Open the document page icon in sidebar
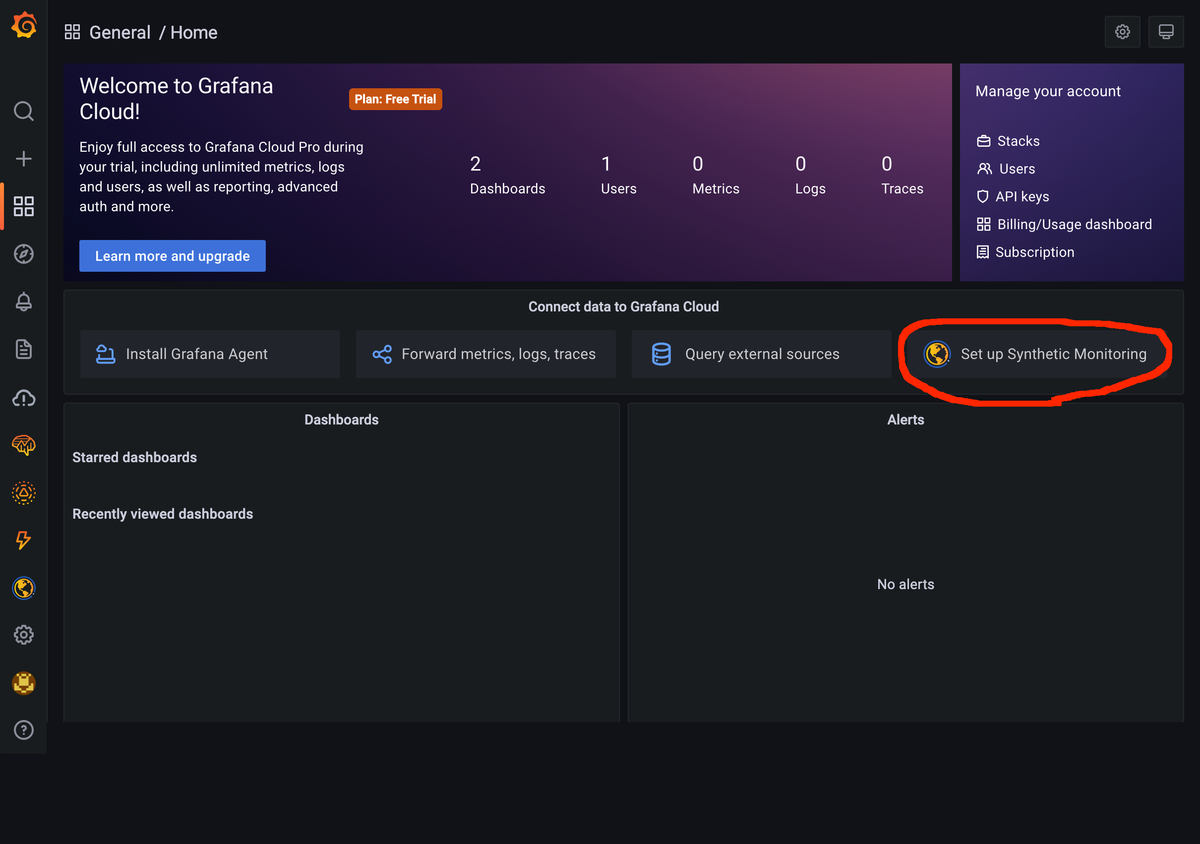This screenshot has width=1200, height=844. coord(24,349)
